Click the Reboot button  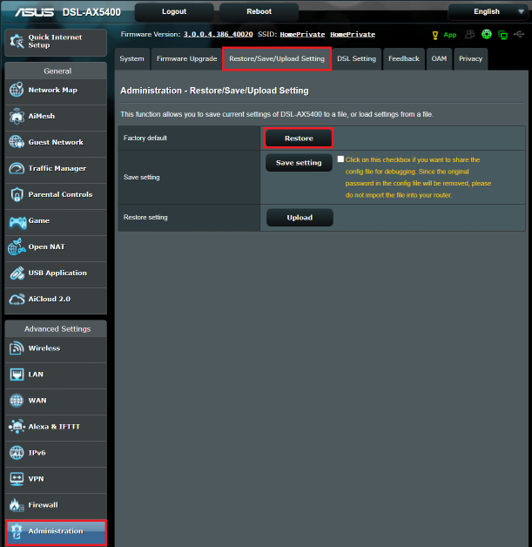point(259,12)
